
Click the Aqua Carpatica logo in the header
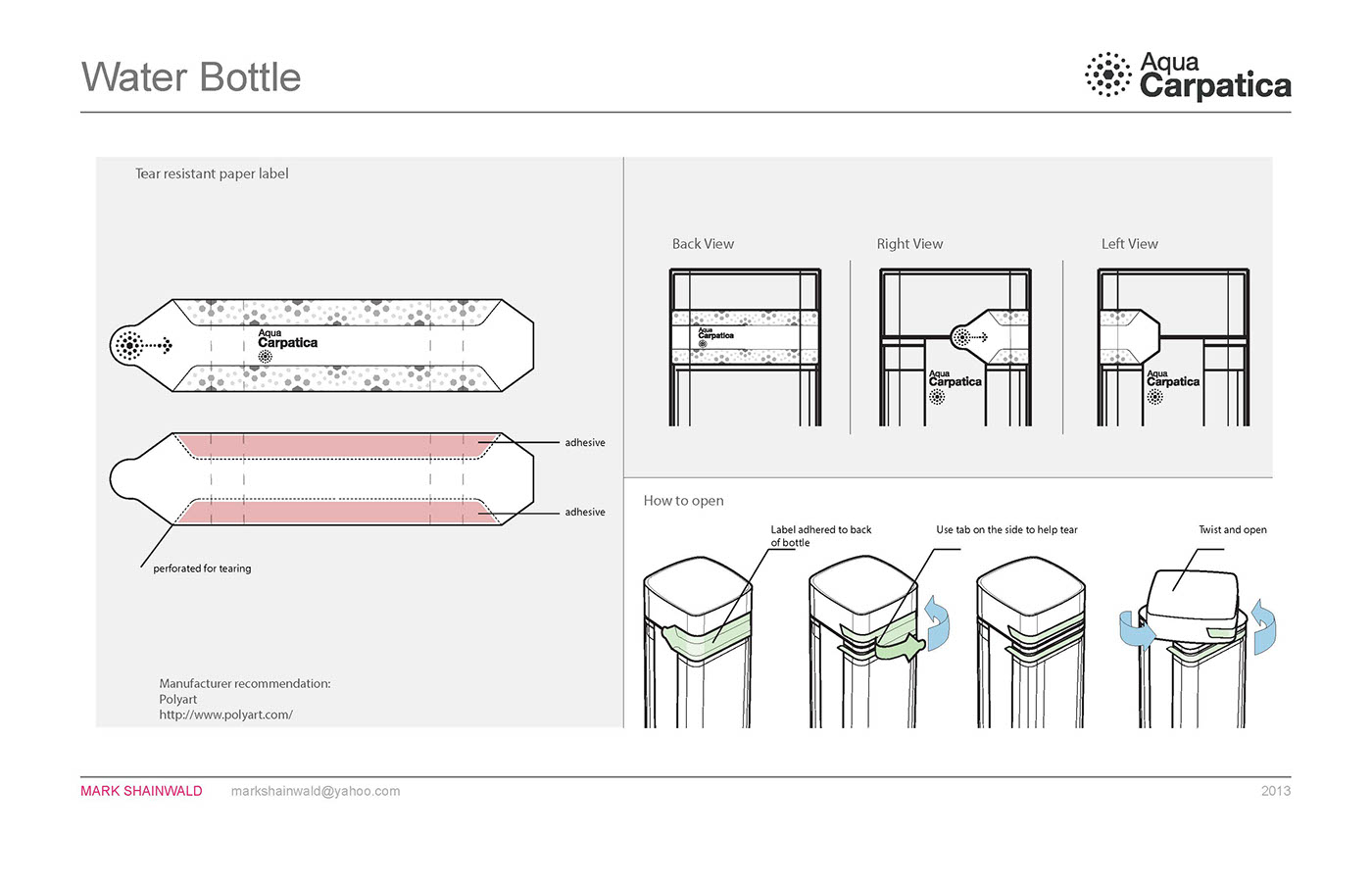(1188, 75)
